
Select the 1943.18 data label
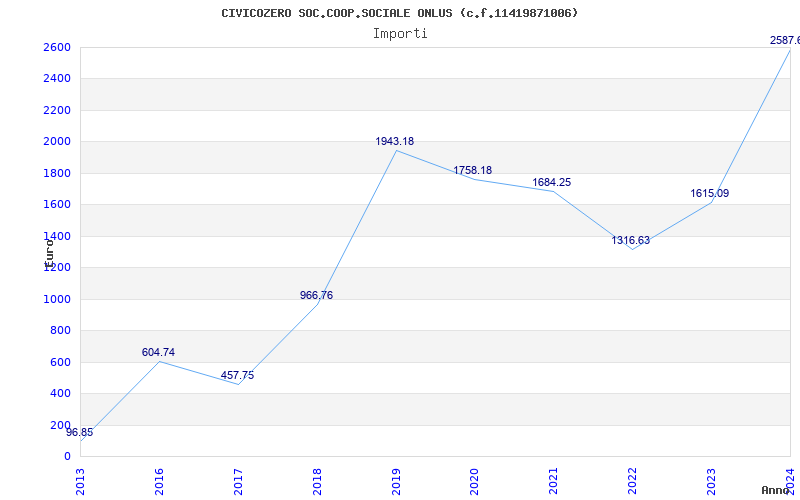point(395,141)
